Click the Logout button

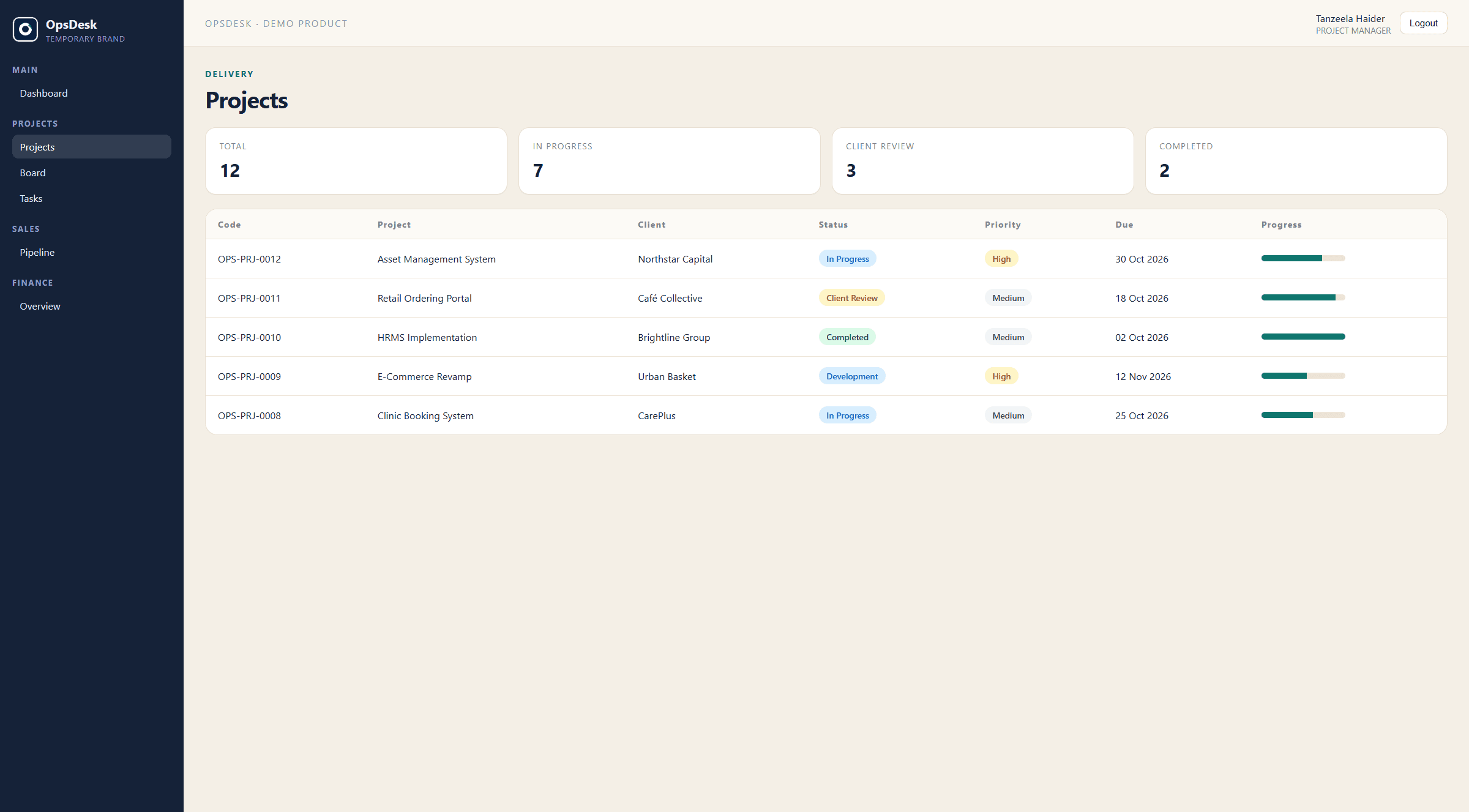1423,23
